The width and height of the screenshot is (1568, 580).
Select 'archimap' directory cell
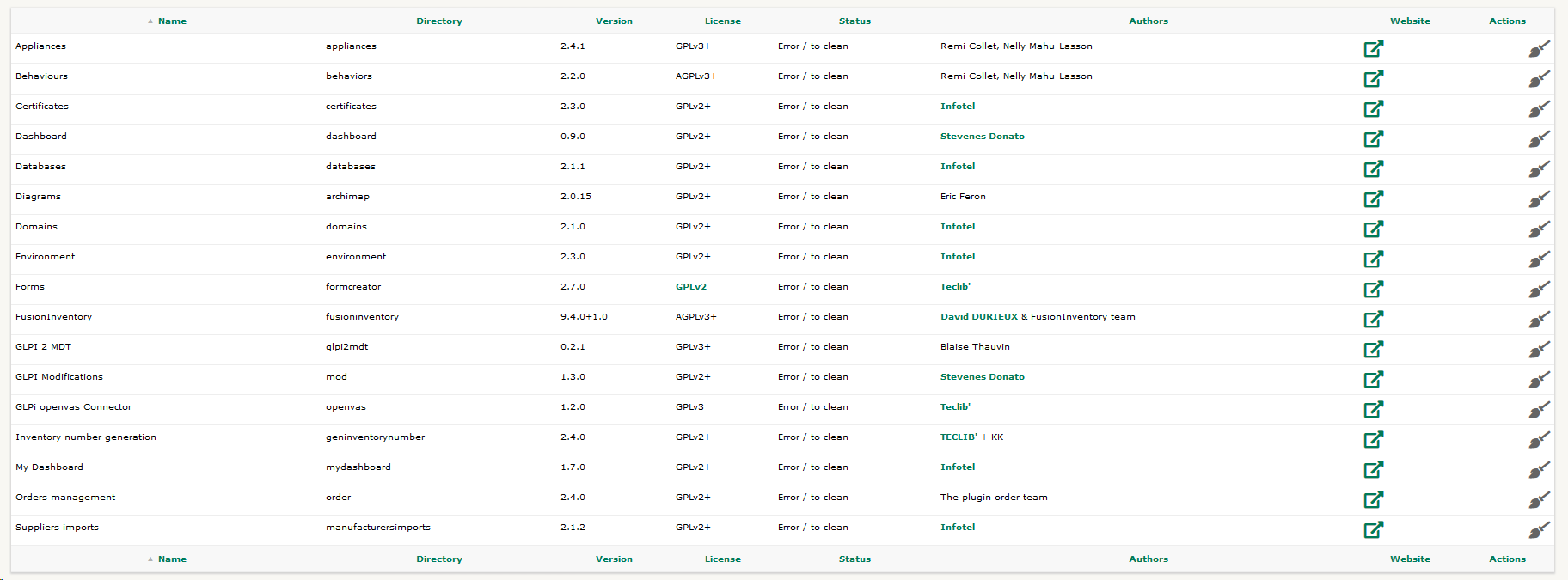point(347,197)
